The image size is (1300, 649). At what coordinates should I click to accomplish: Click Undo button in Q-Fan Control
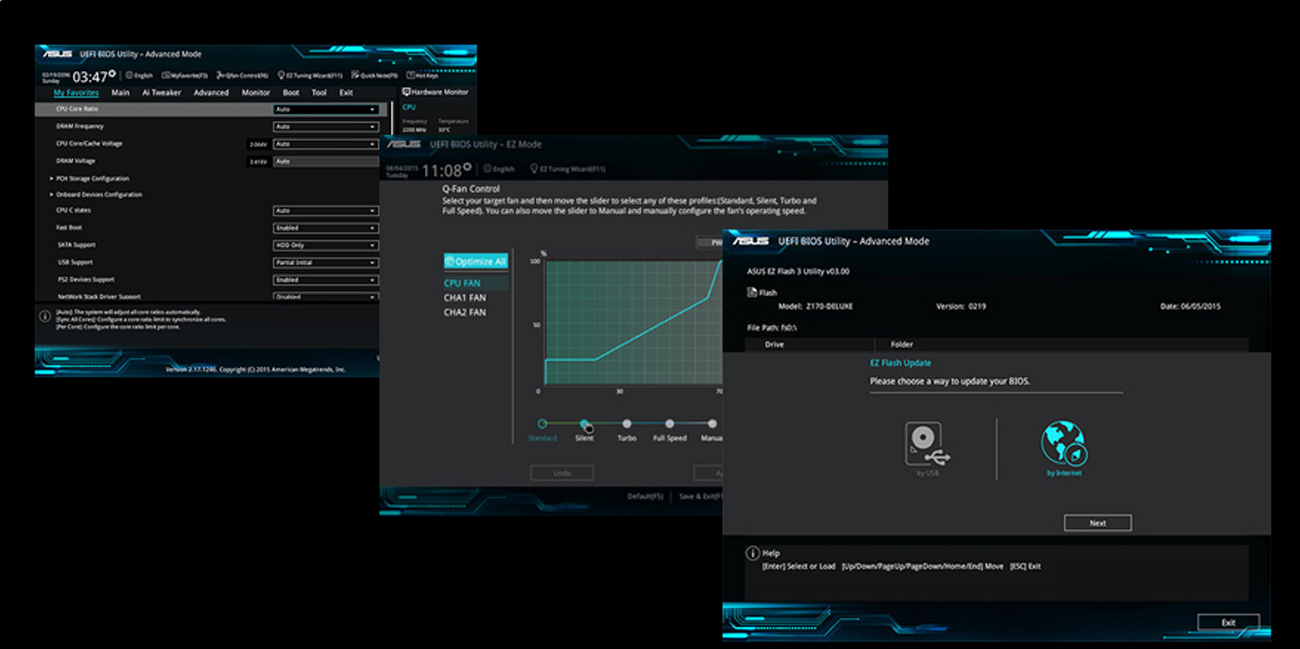[561, 472]
